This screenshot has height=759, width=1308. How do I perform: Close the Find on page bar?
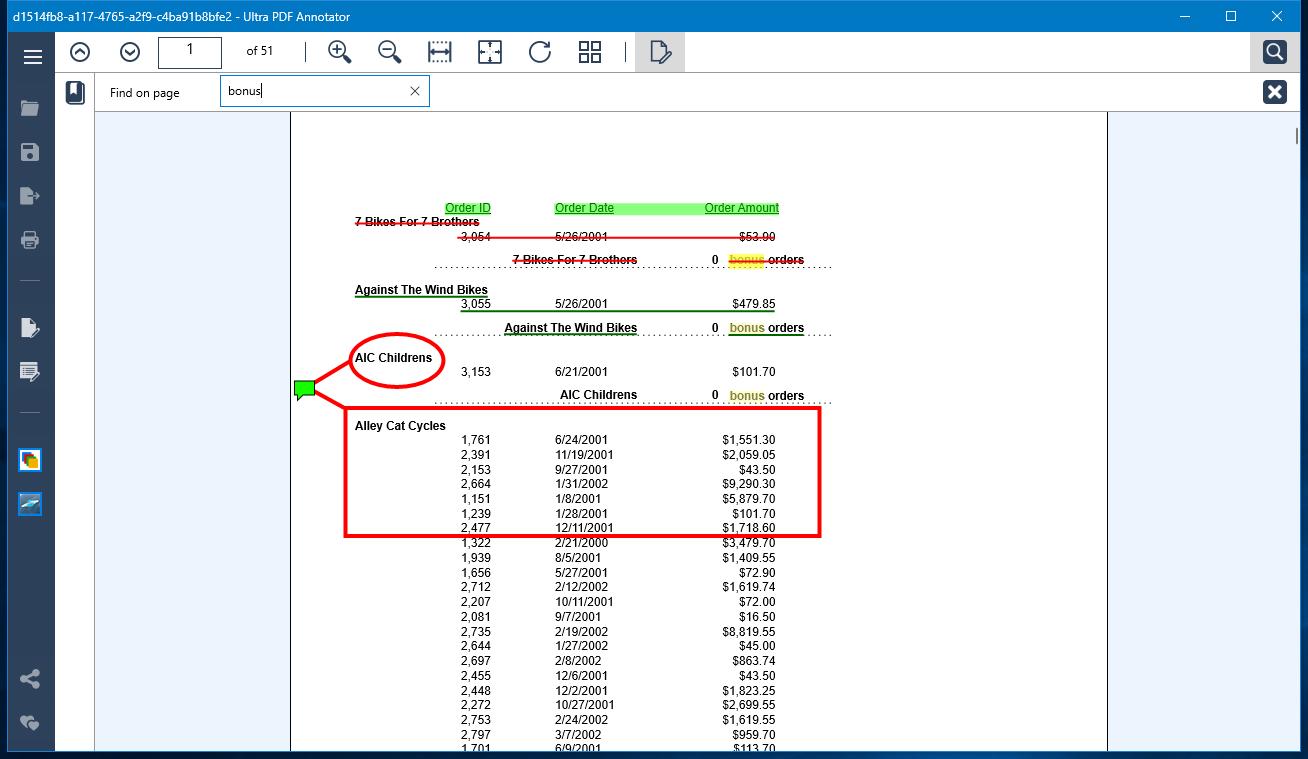(1275, 92)
